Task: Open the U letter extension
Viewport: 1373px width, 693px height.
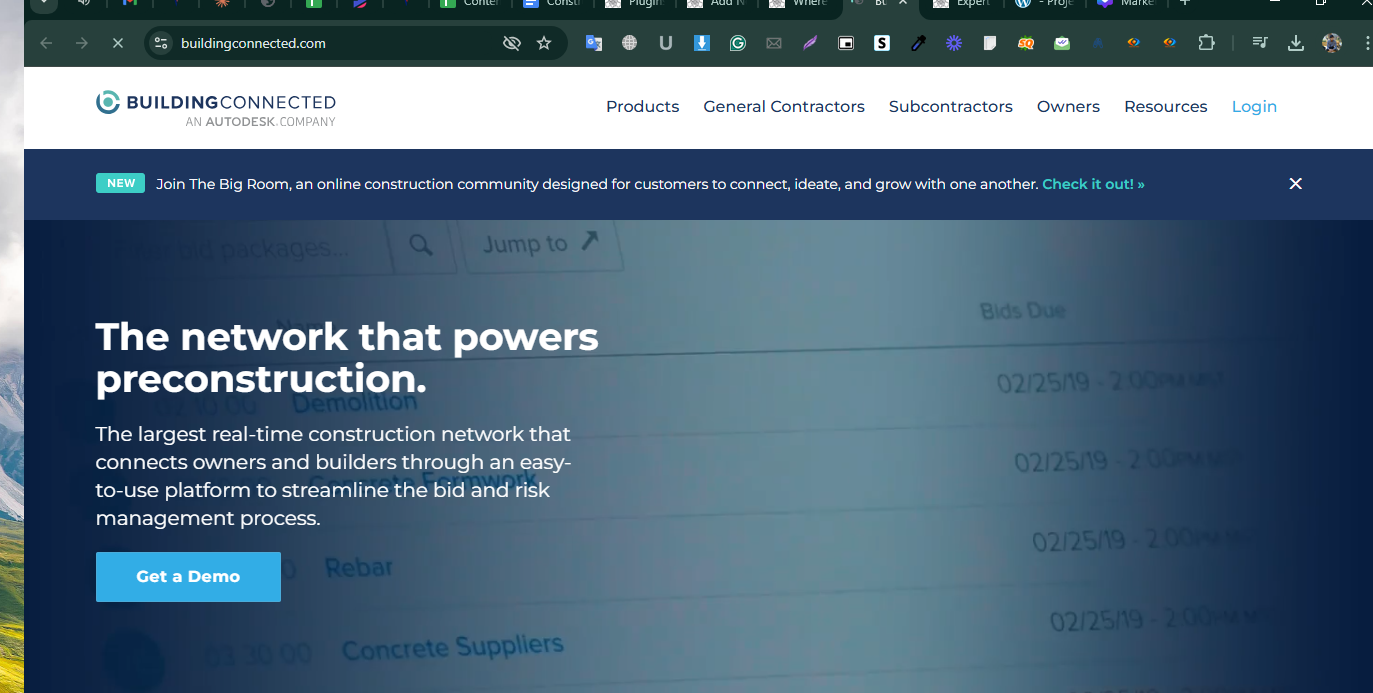Action: [x=665, y=43]
